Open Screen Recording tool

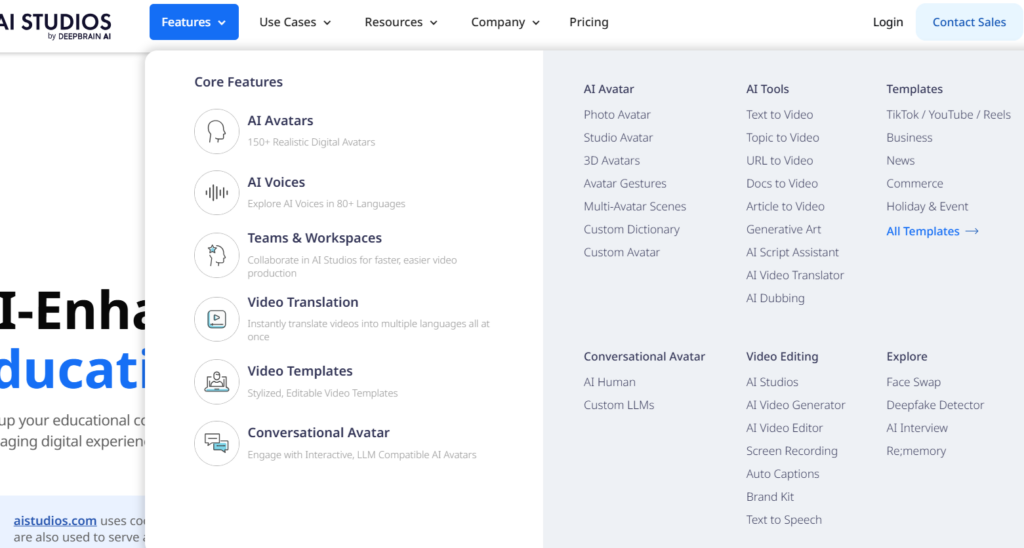click(792, 451)
